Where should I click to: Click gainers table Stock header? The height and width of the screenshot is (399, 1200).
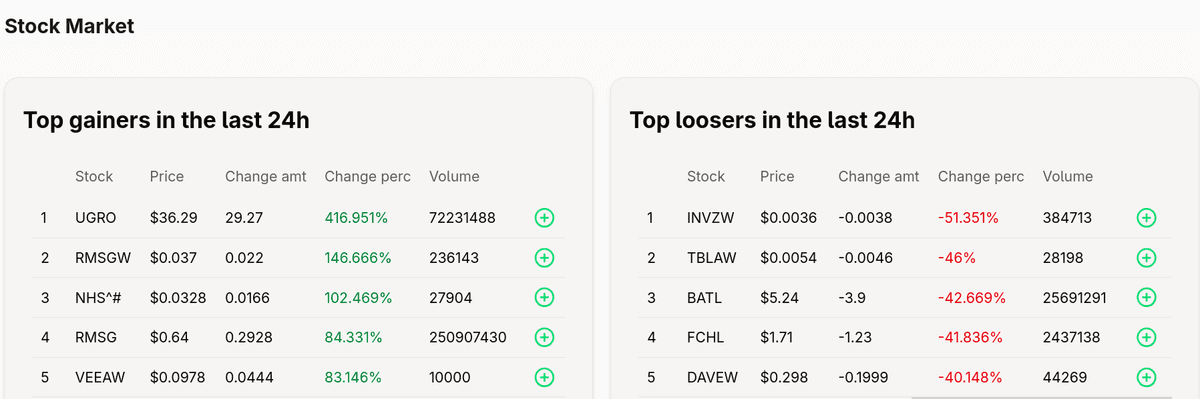pos(94,176)
